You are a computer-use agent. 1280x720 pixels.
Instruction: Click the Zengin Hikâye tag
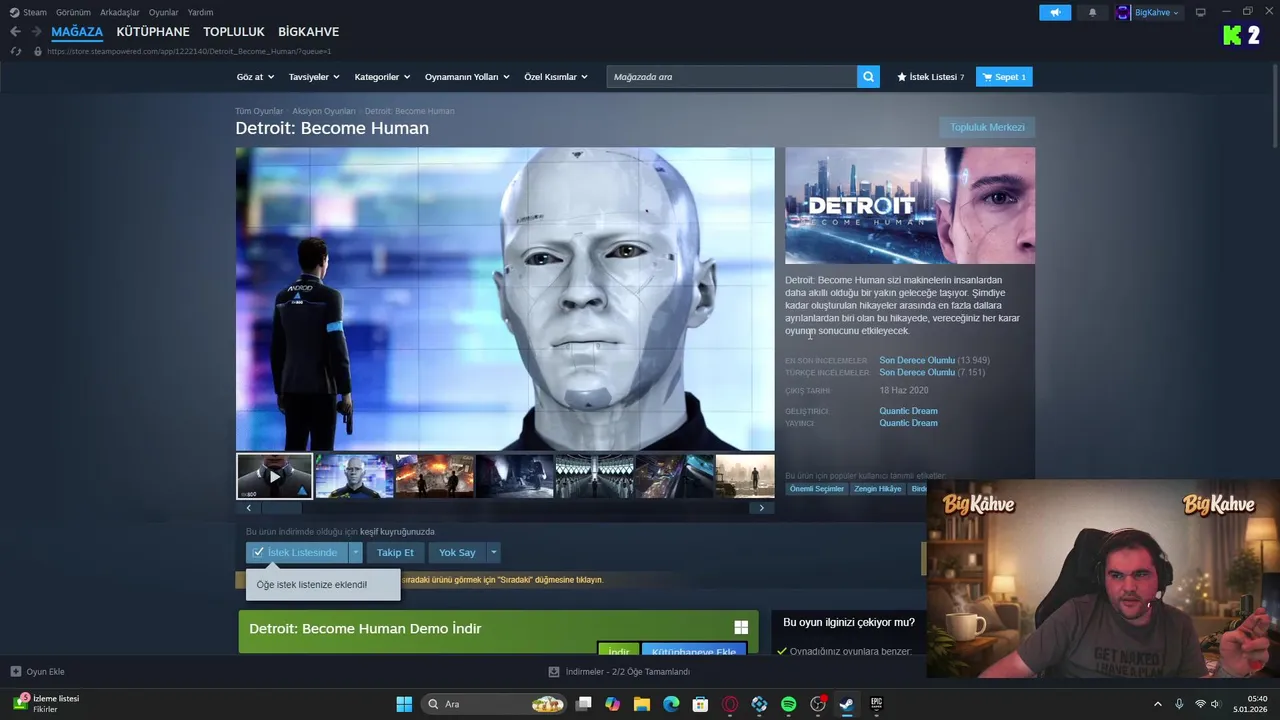[x=878, y=489]
